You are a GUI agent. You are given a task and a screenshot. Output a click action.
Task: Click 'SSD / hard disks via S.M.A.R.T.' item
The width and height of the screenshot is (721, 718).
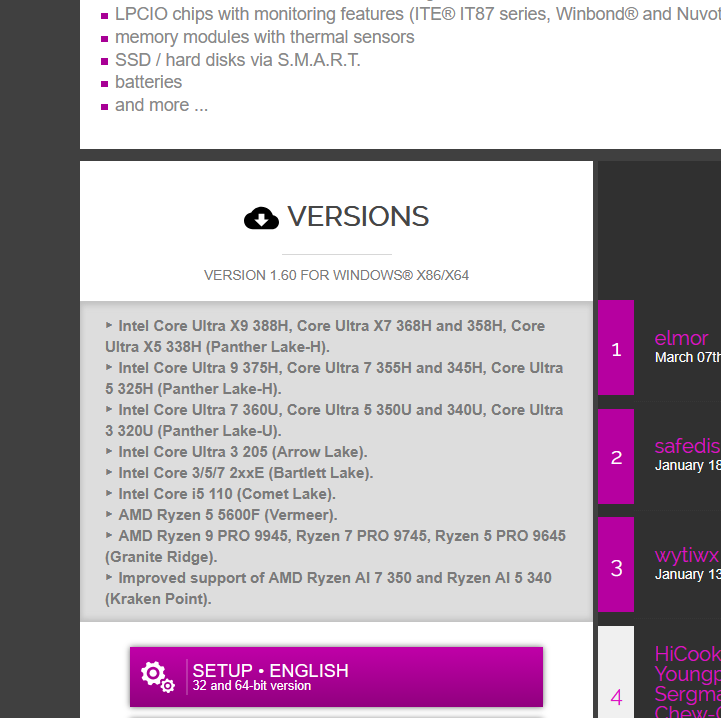point(238,60)
